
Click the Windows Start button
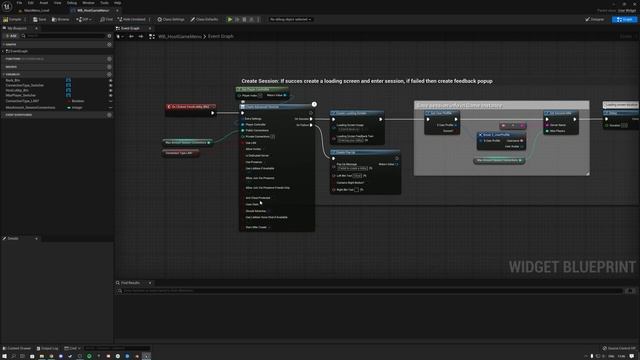pyautogui.click(x=4, y=356)
